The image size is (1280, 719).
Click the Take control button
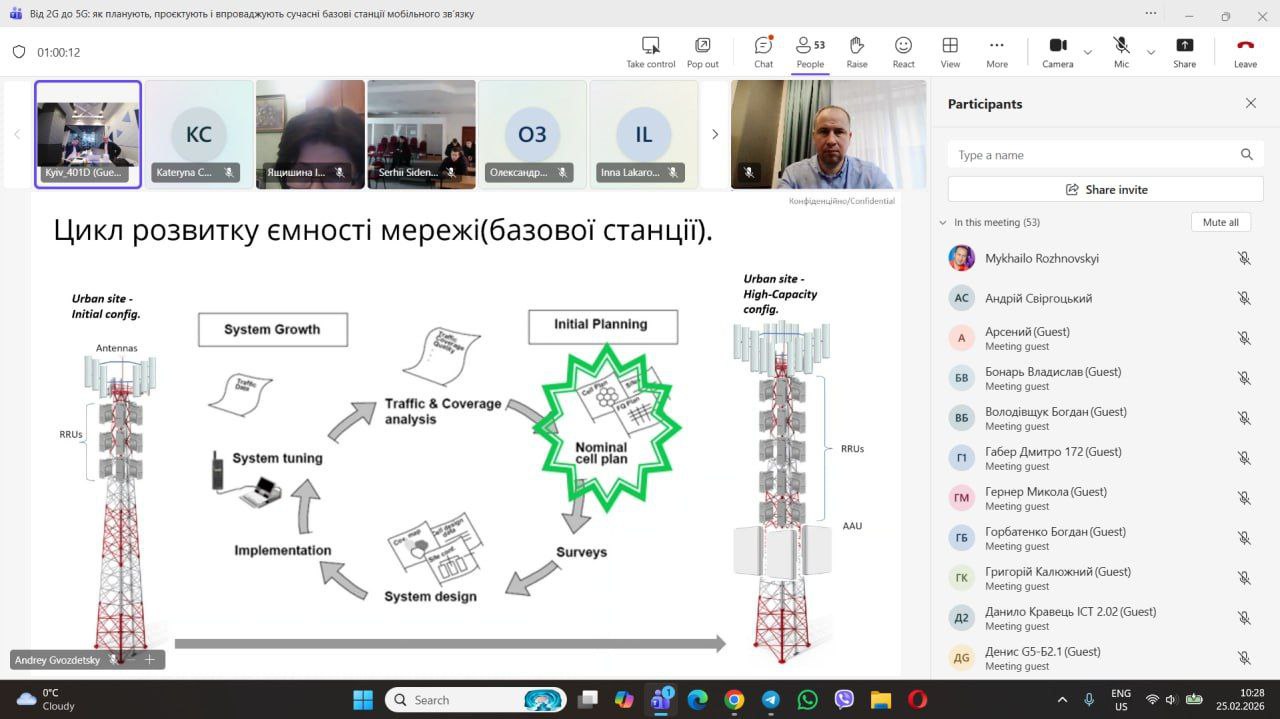coord(650,51)
